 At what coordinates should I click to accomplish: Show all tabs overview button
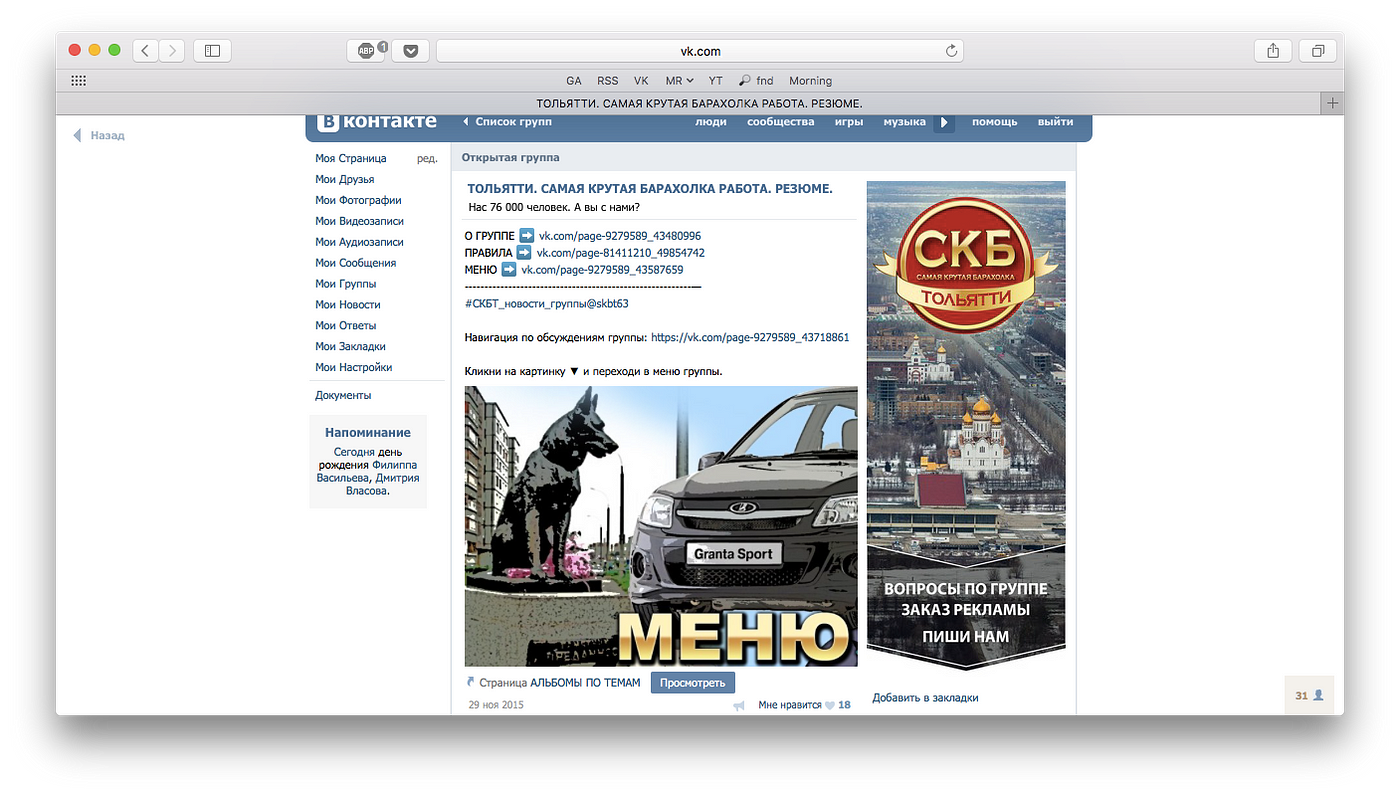(1318, 51)
